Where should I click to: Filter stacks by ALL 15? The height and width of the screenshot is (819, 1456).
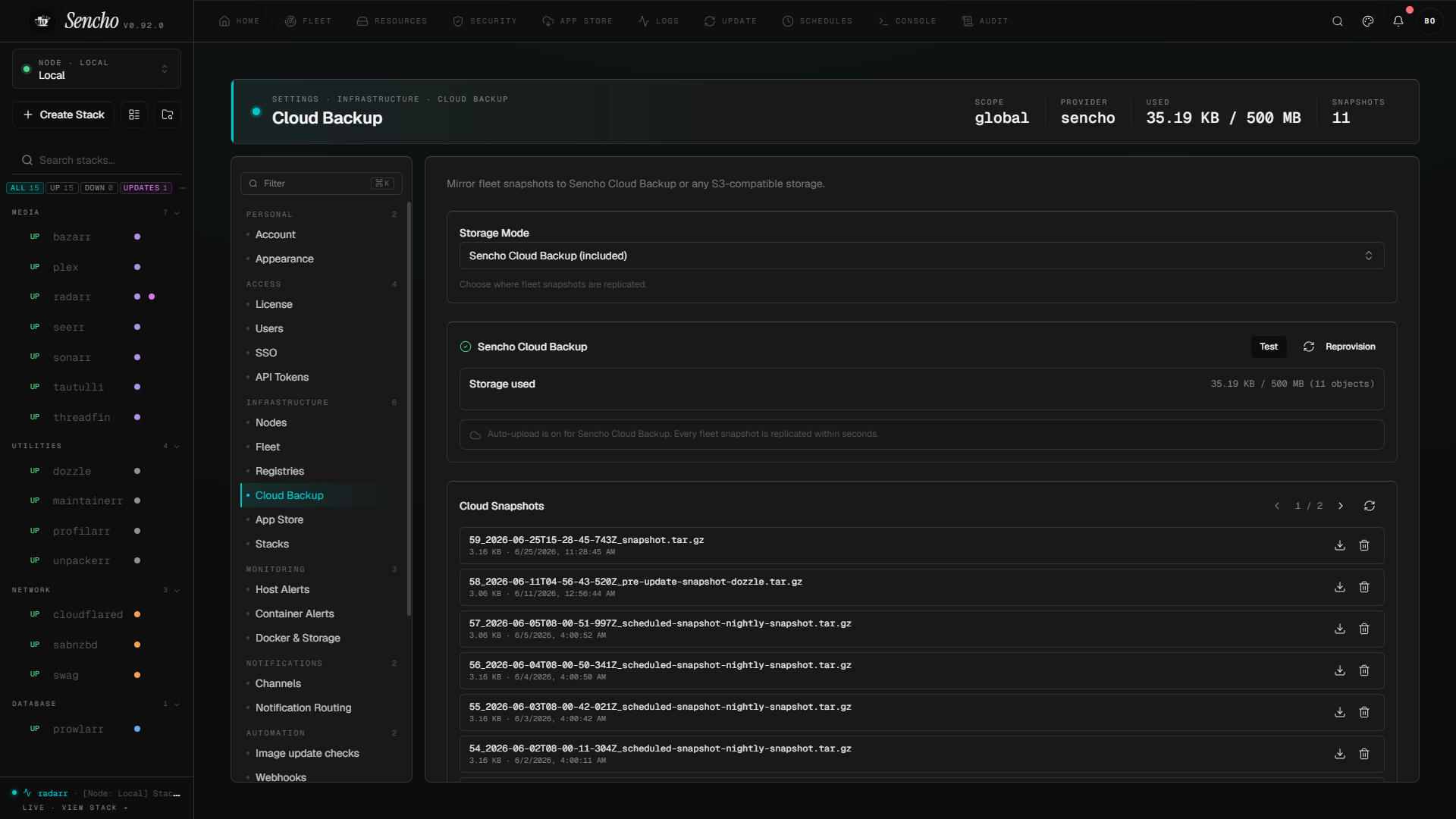[x=25, y=188]
